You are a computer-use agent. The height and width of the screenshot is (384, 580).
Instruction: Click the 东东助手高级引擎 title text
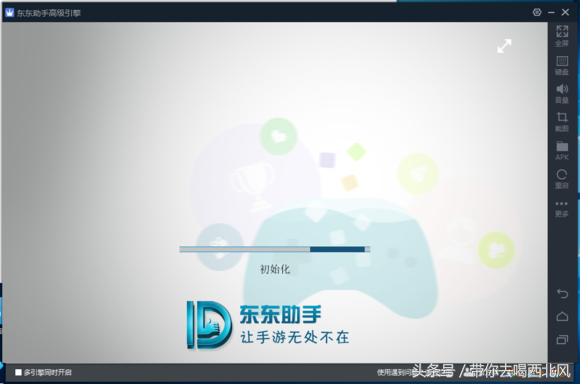click(x=48, y=13)
